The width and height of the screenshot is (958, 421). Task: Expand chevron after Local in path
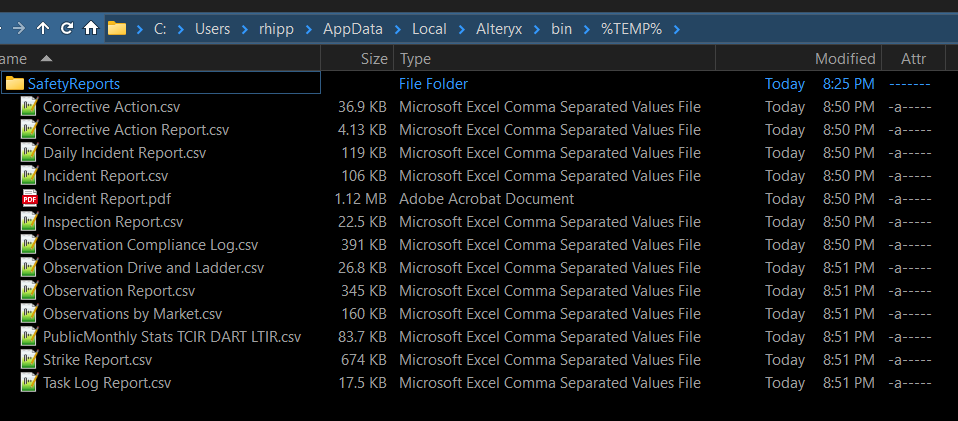click(461, 29)
